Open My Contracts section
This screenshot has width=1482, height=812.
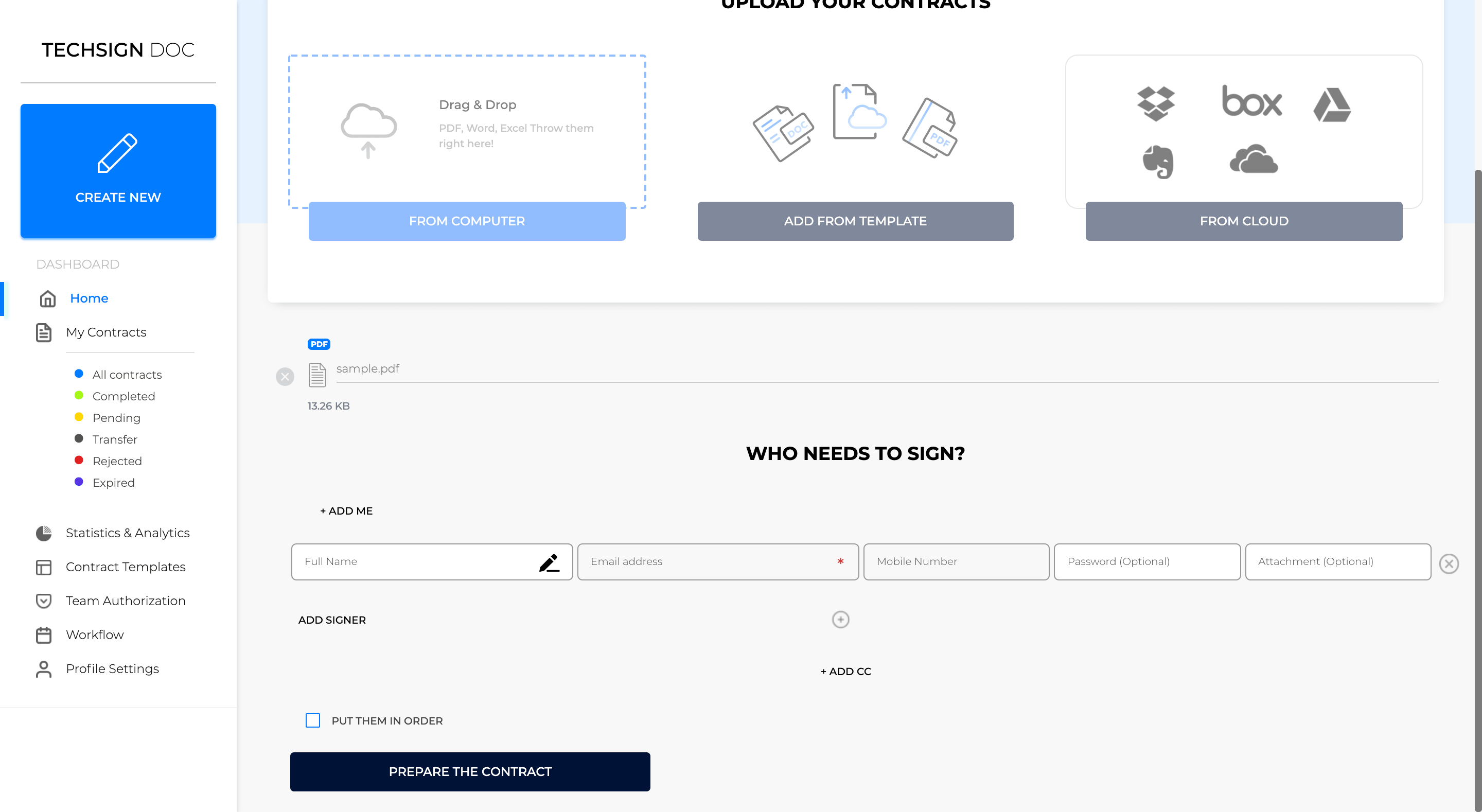(106, 332)
